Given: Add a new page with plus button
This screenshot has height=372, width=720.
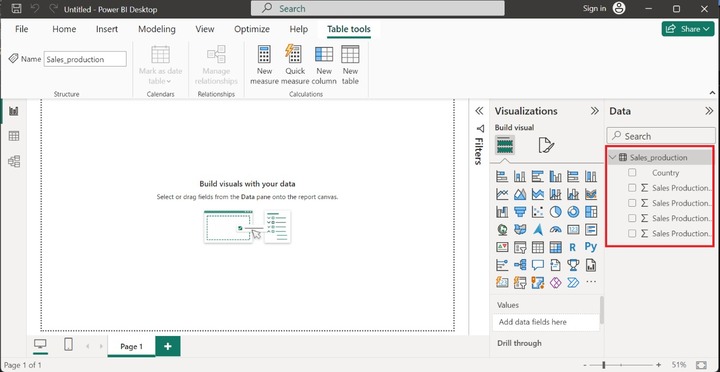Looking at the screenshot, I should (x=168, y=346).
